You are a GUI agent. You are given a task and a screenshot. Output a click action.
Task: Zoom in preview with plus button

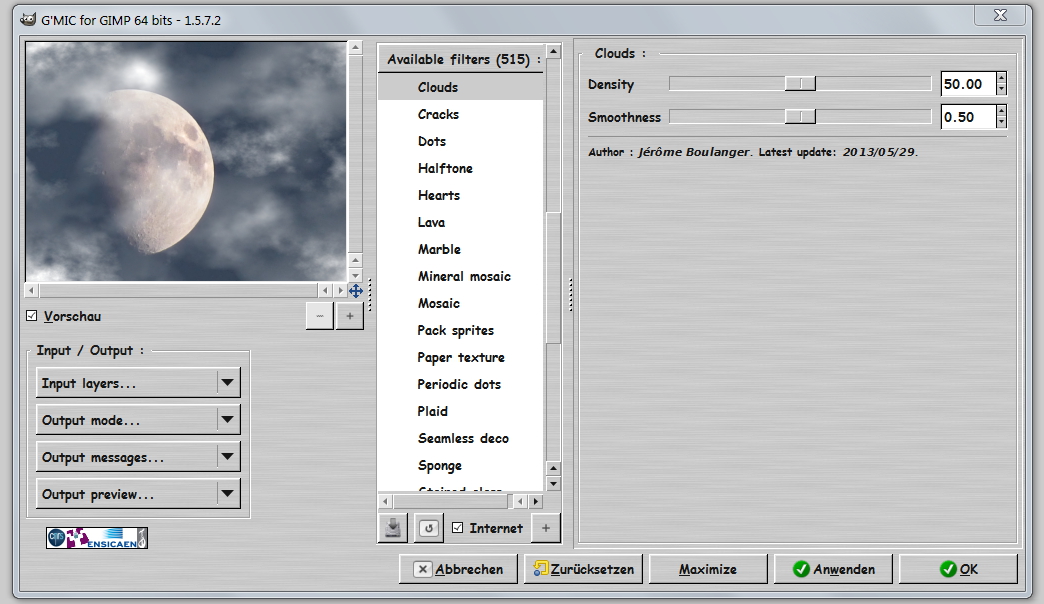click(x=350, y=316)
